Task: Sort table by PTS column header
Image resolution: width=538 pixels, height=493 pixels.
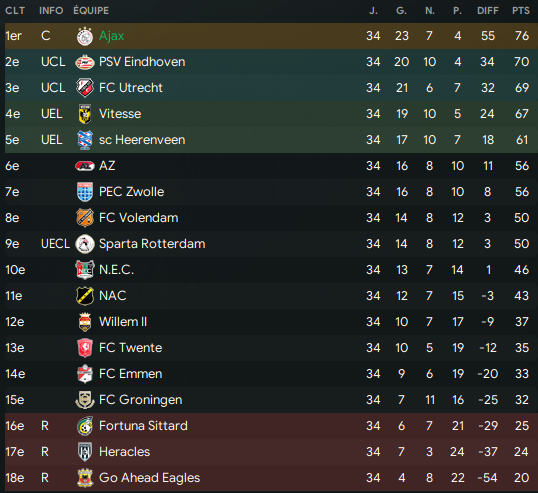Action: pos(521,11)
